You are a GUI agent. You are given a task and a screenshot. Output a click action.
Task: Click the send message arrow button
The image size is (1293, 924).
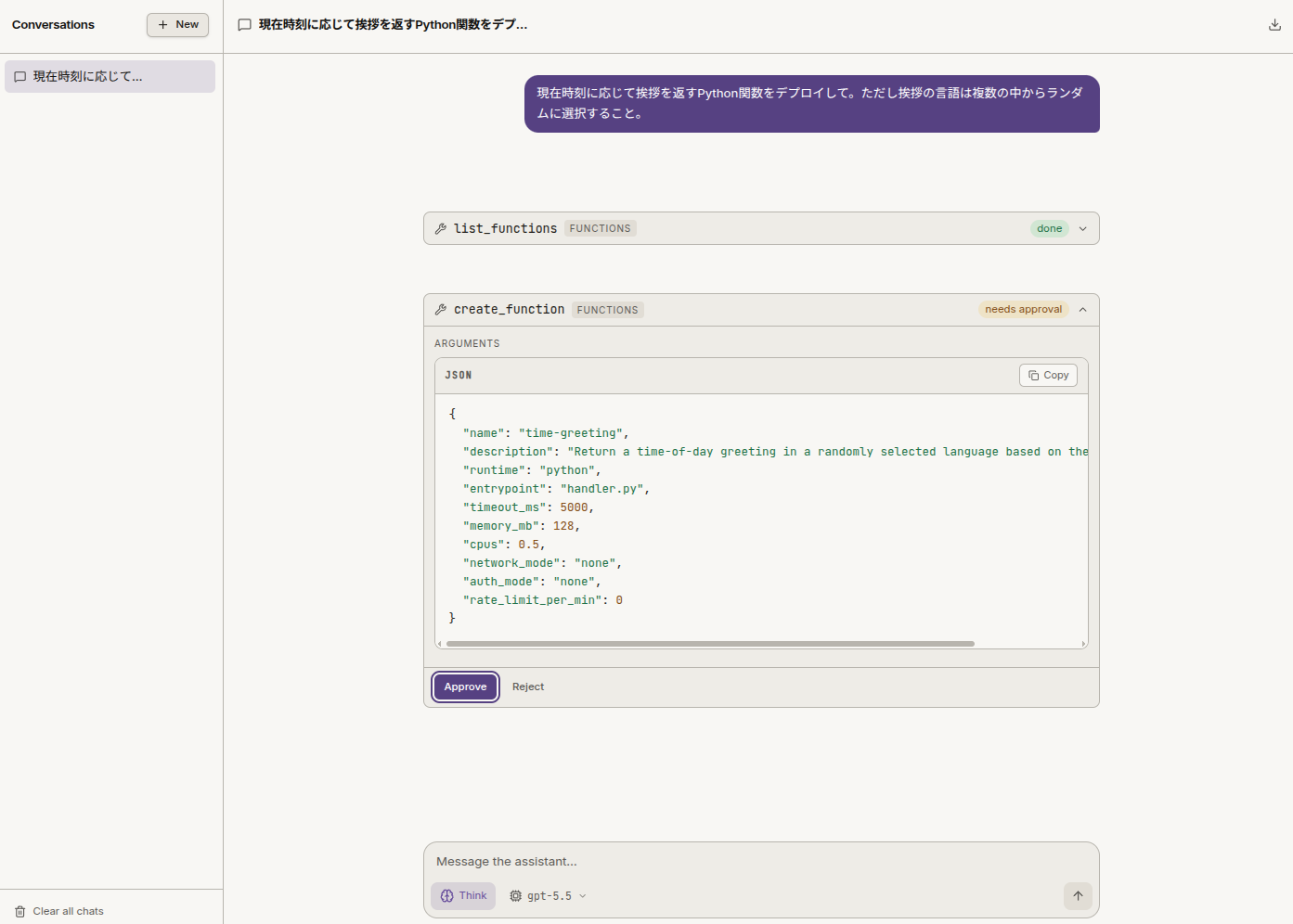tap(1078, 896)
